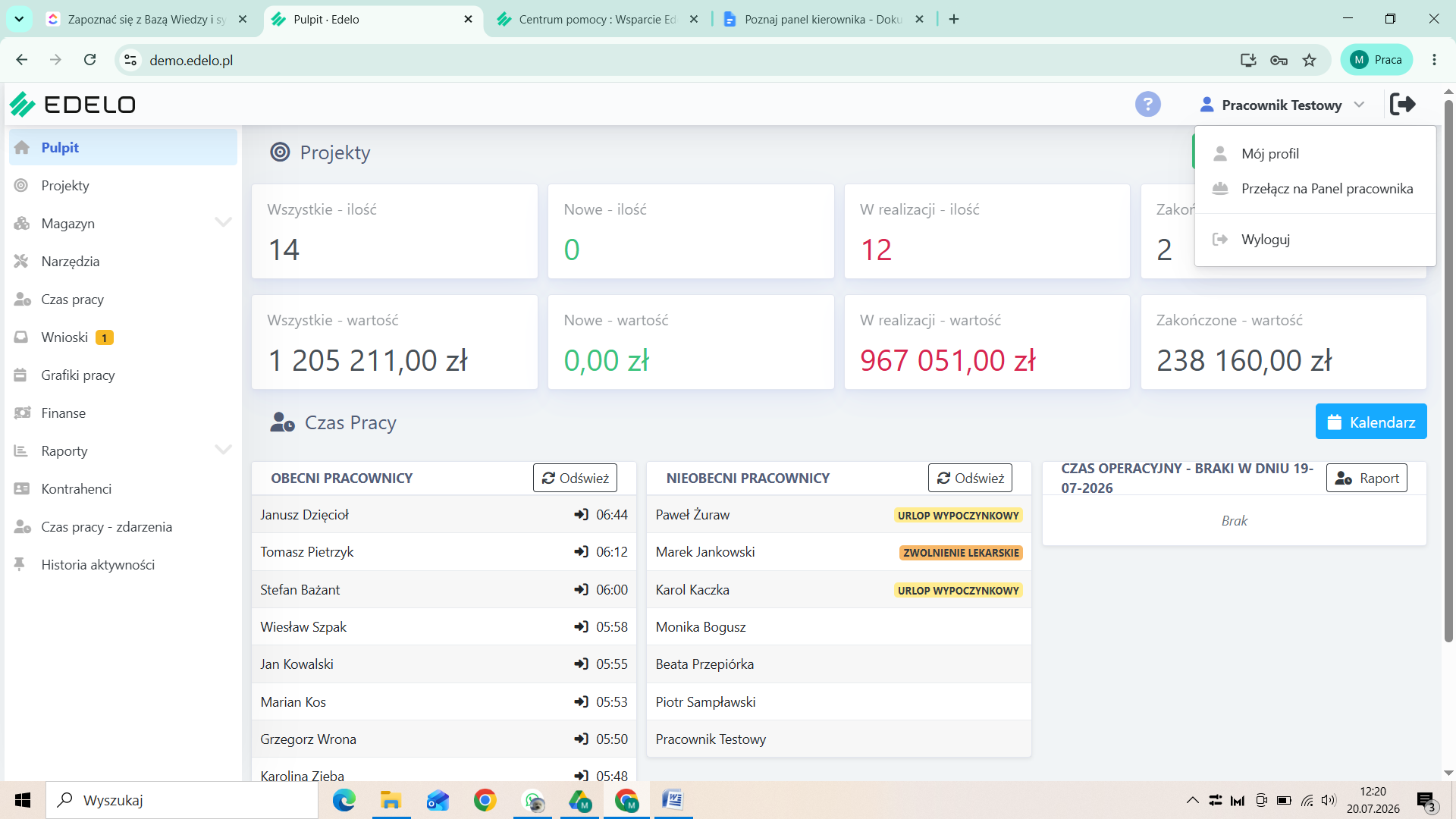The image size is (1456, 819).
Task: Select Mój profil from the user menu
Action: tap(1269, 154)
